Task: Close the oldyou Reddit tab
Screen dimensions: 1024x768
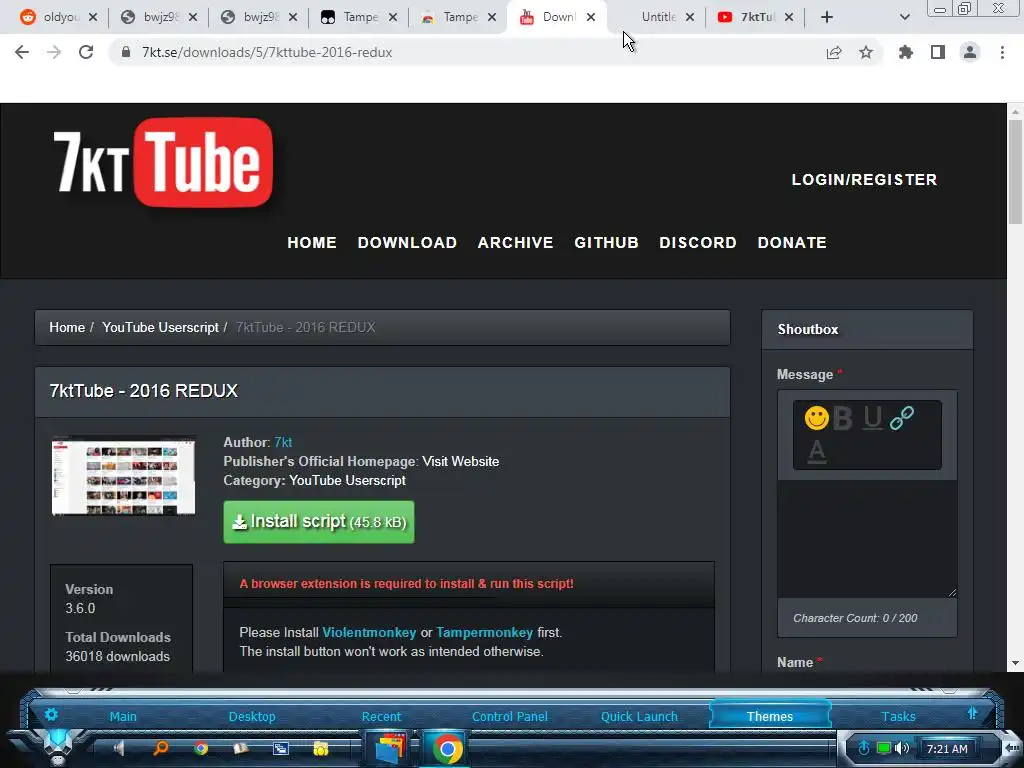Action: [93, 17]
